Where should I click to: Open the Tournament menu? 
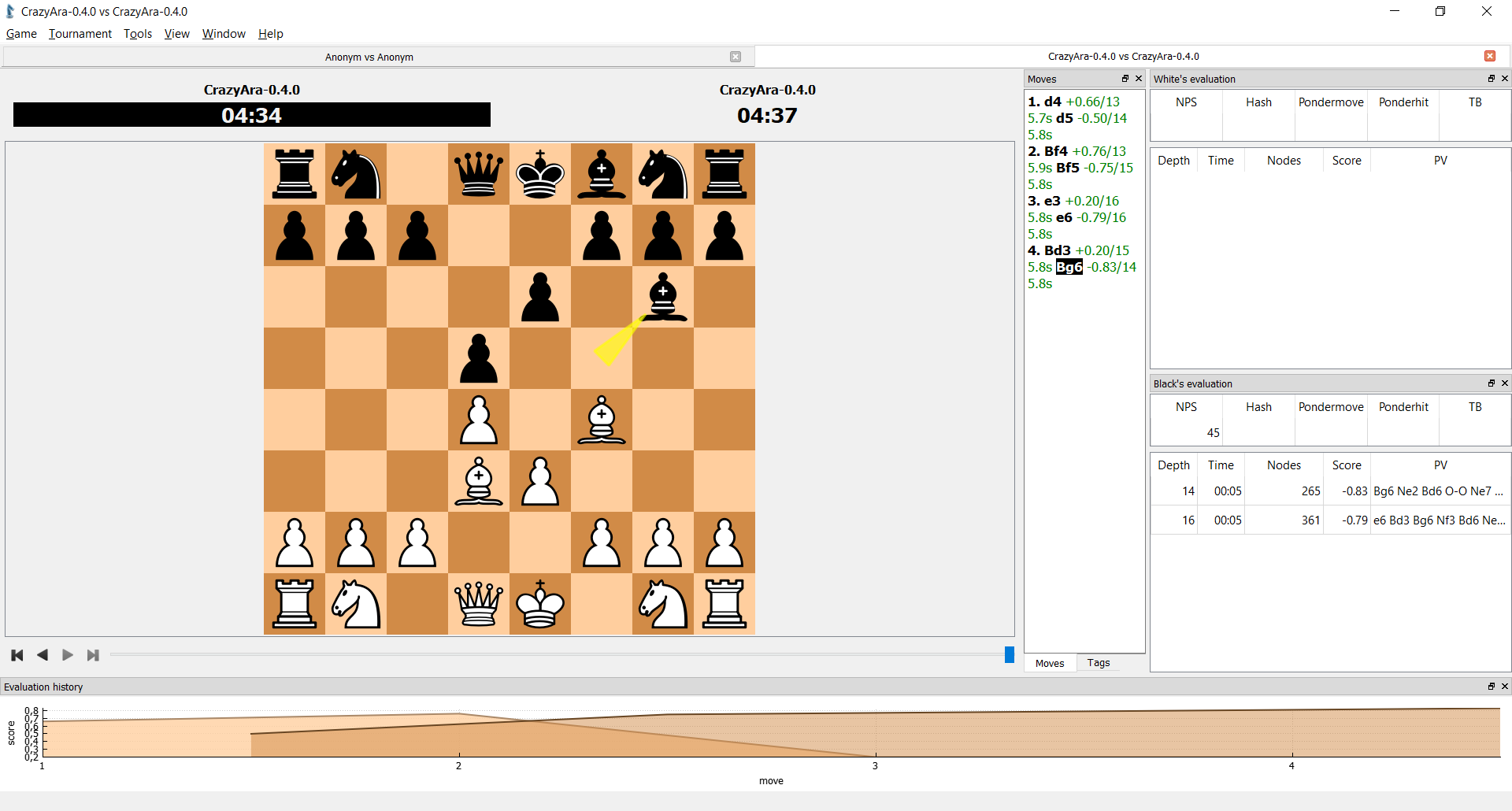pyautogui.click(x=80, y=34)
